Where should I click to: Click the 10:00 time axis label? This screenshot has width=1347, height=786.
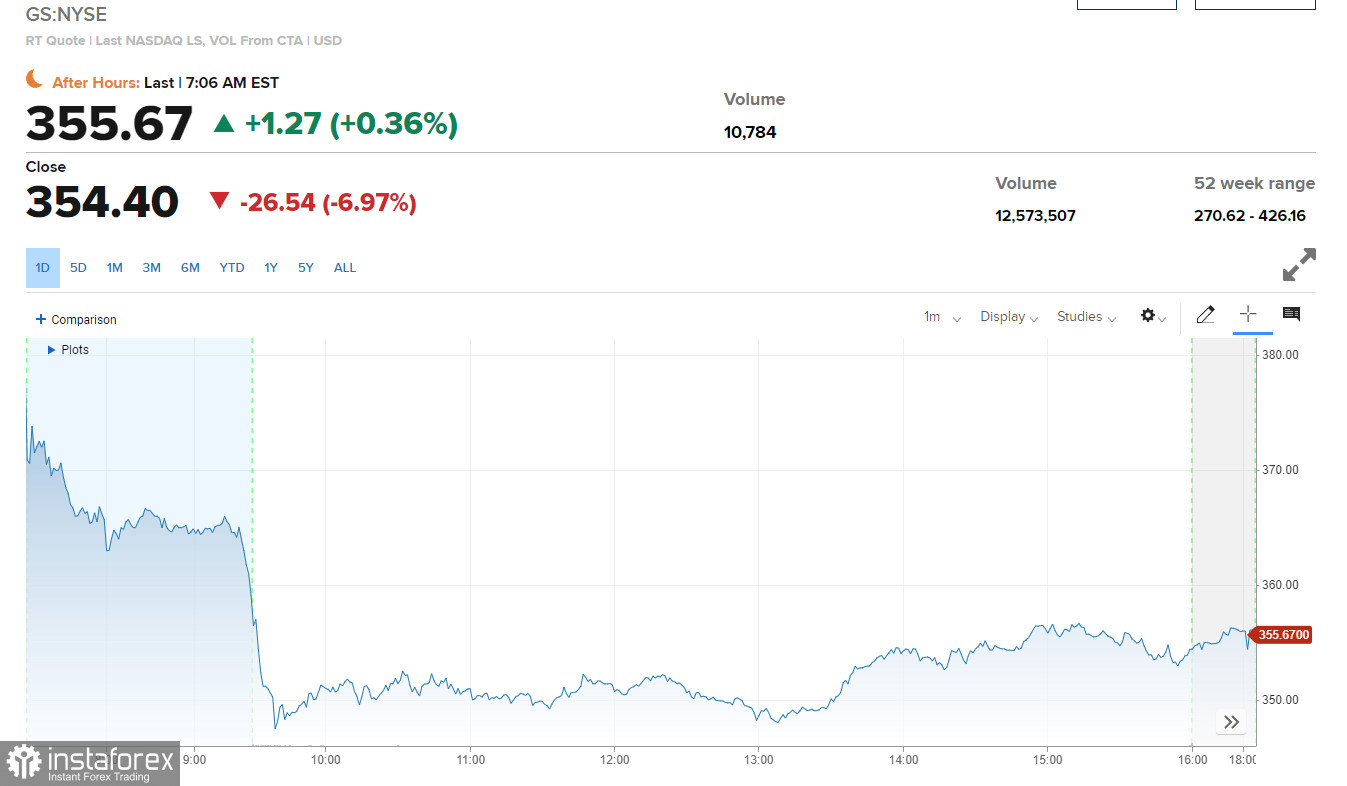click(326, 760)
